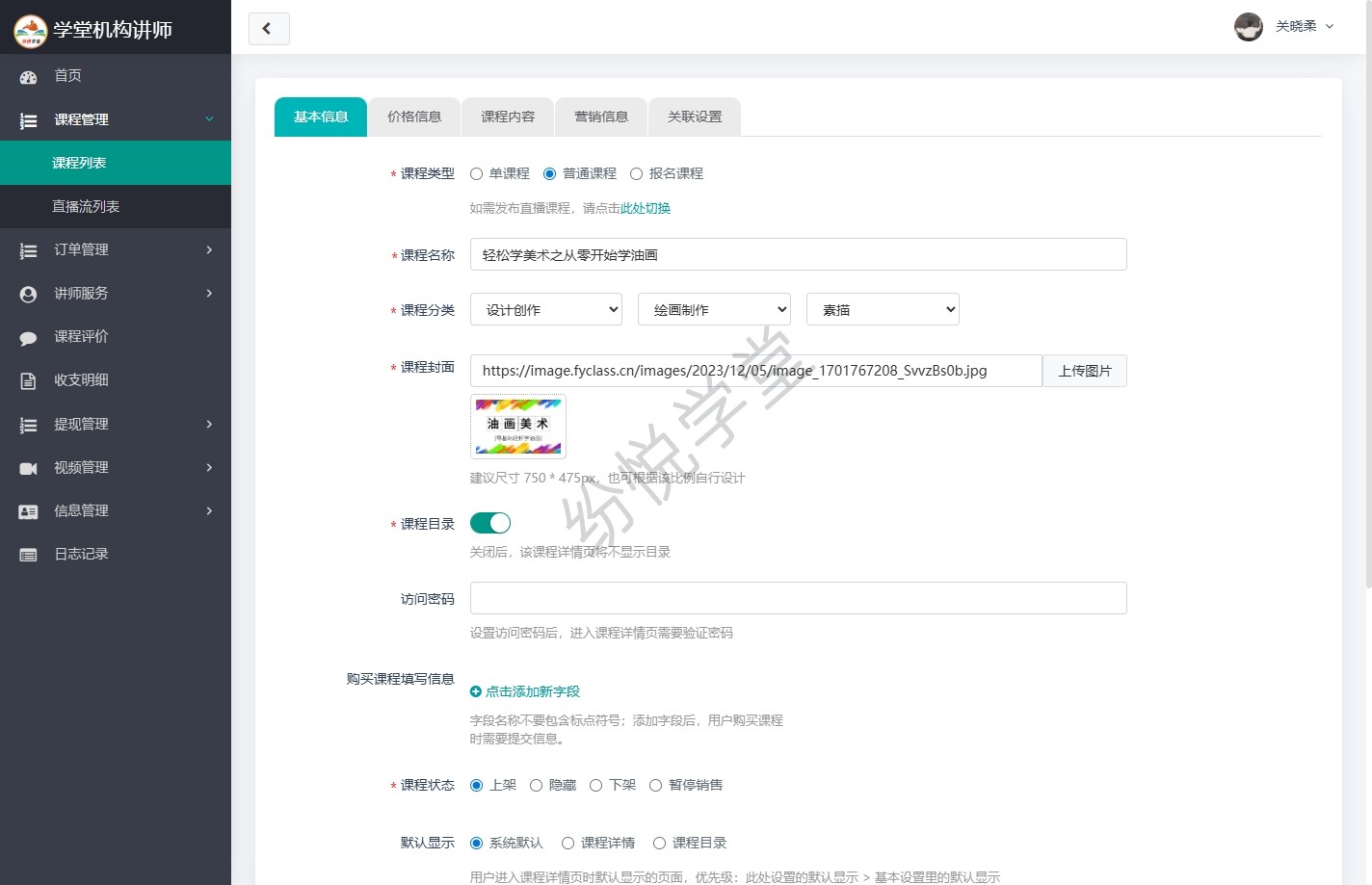Click into the 访问密码 input field
This screenshot has width=1372, height=885.
click(798, 598)
